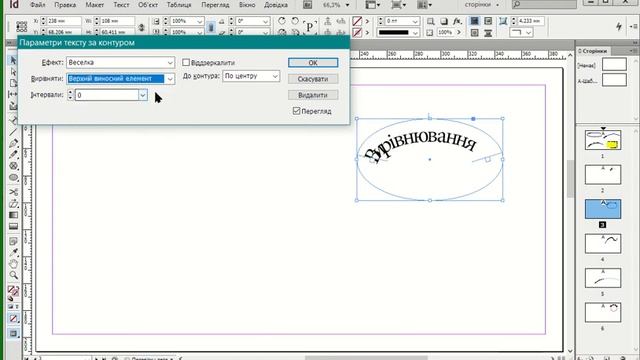640x360 pixels.
Task: Open the Макет menu
Action: pyautogui.click(x=94, y=5)
